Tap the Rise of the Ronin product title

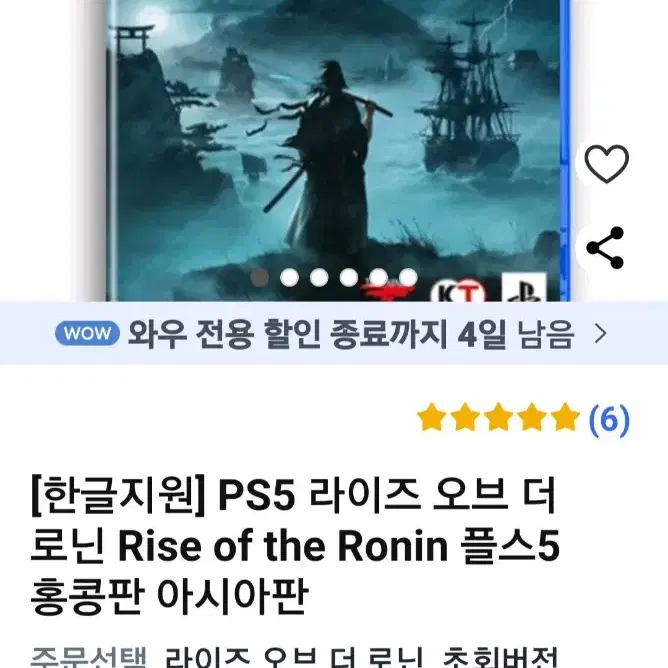(295, 546)
